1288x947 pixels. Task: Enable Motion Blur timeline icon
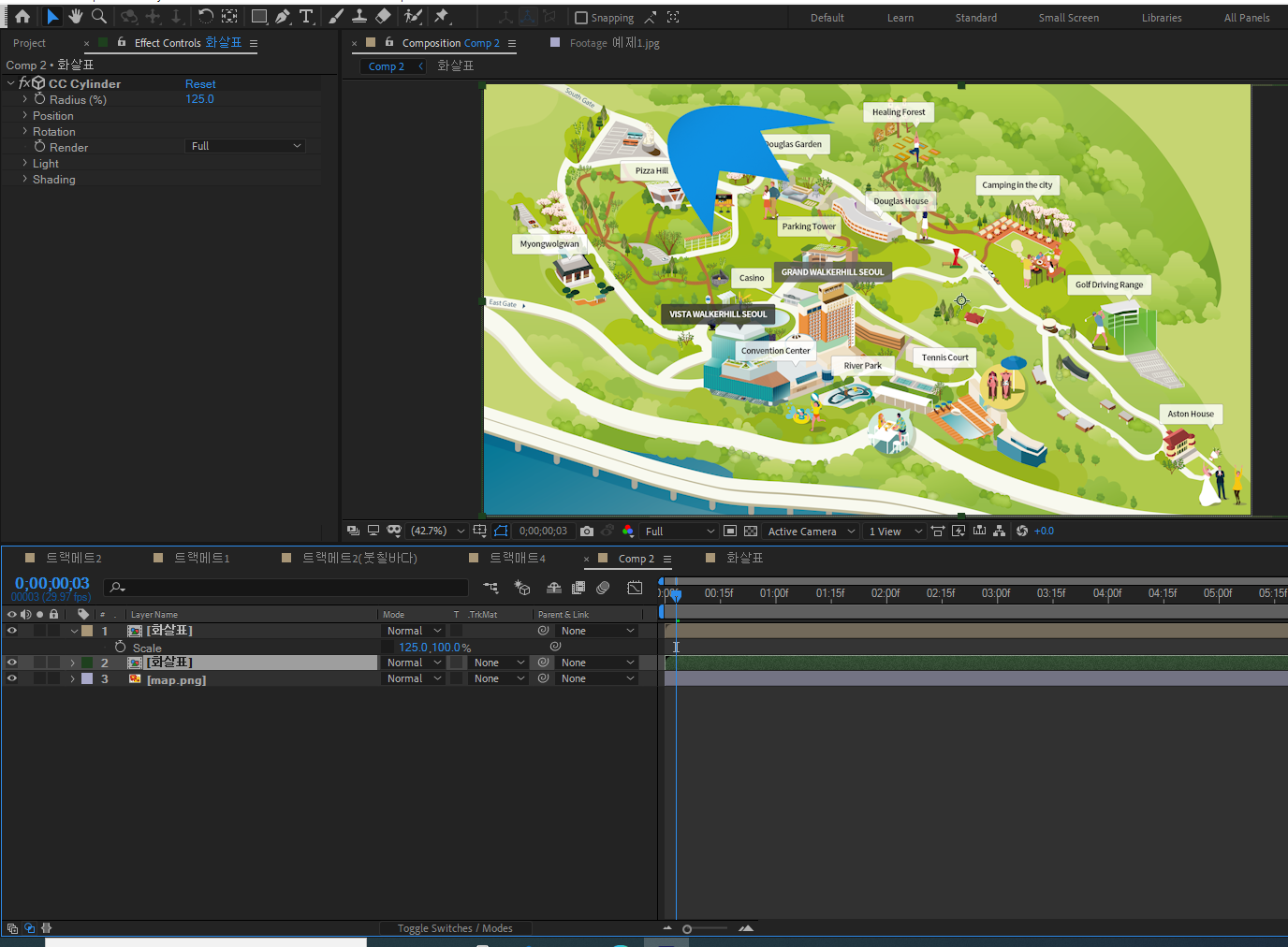pos(603,588)
